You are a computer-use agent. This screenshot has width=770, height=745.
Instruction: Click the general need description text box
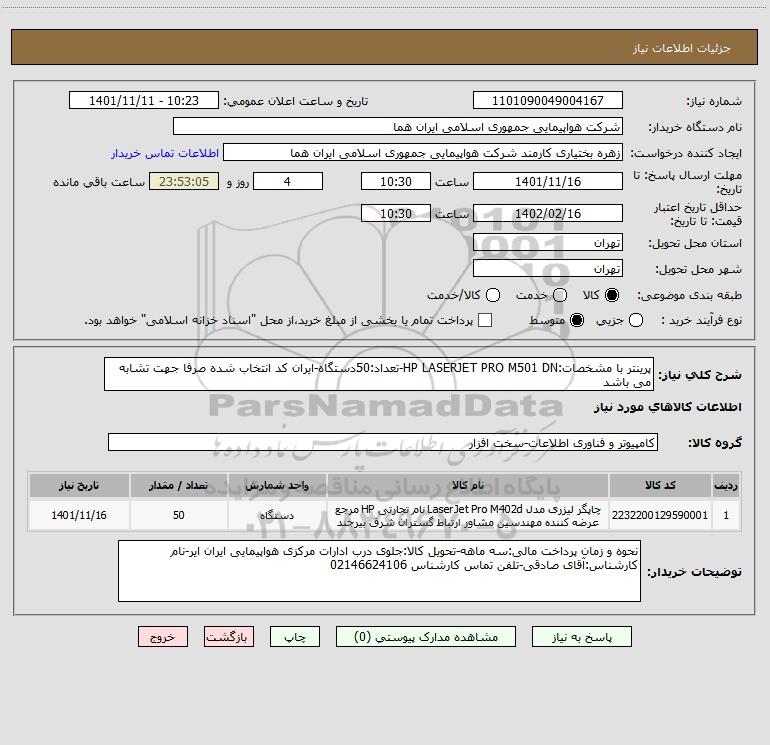(x=379, y=374)
